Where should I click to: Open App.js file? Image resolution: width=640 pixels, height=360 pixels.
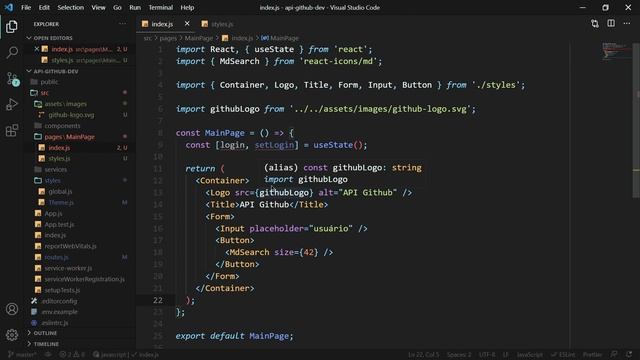tap(80, 213)
